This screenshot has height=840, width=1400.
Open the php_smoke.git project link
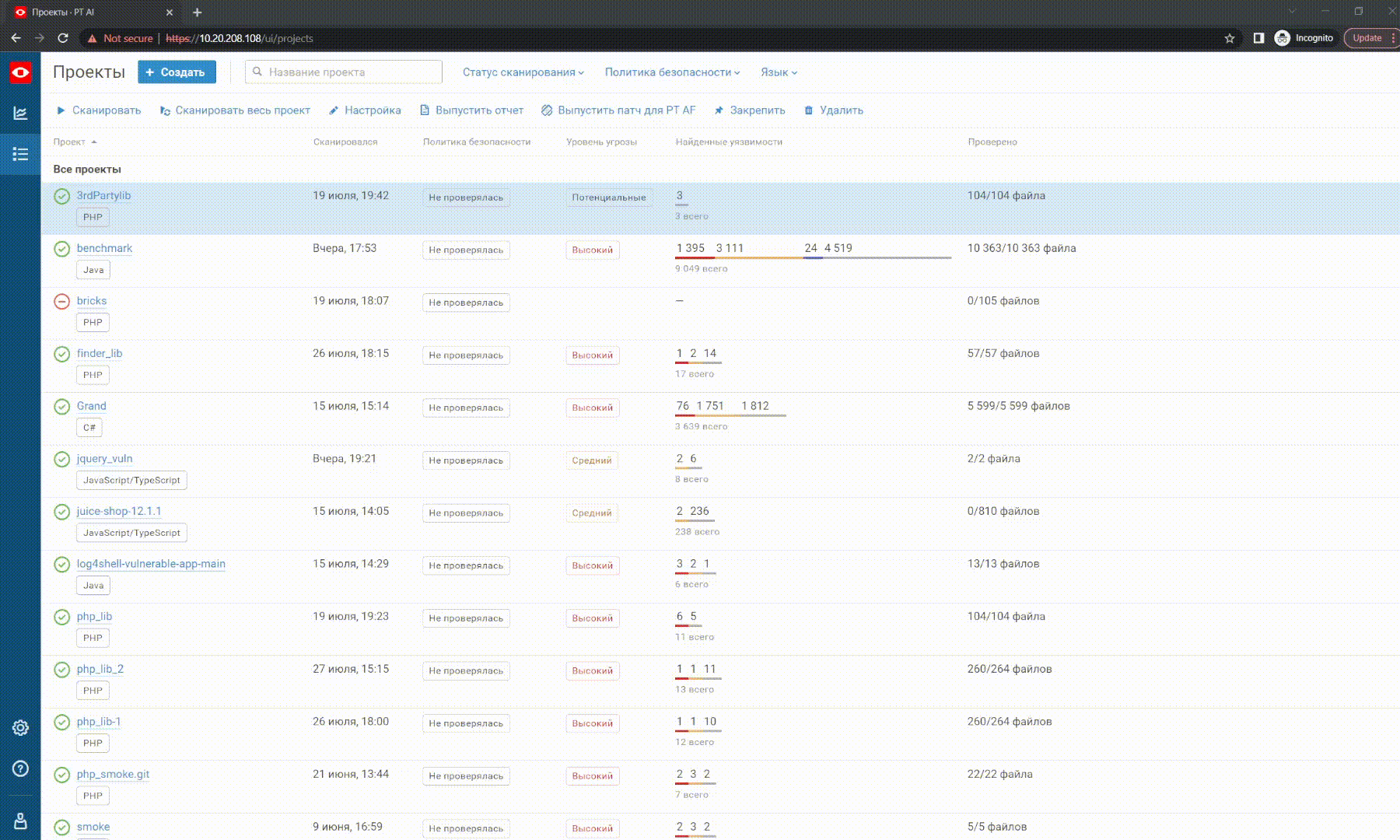113,774
